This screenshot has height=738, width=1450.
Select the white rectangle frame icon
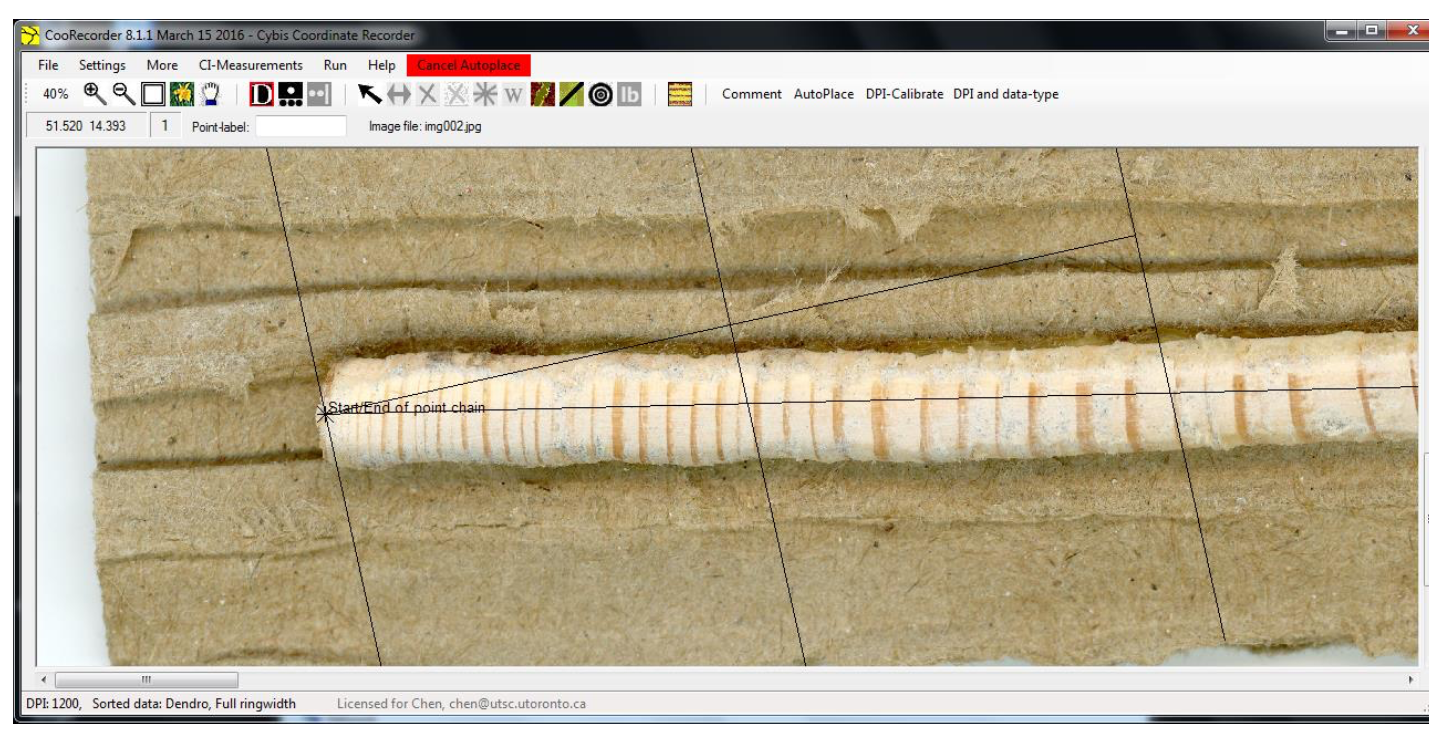tap(152, 95)
